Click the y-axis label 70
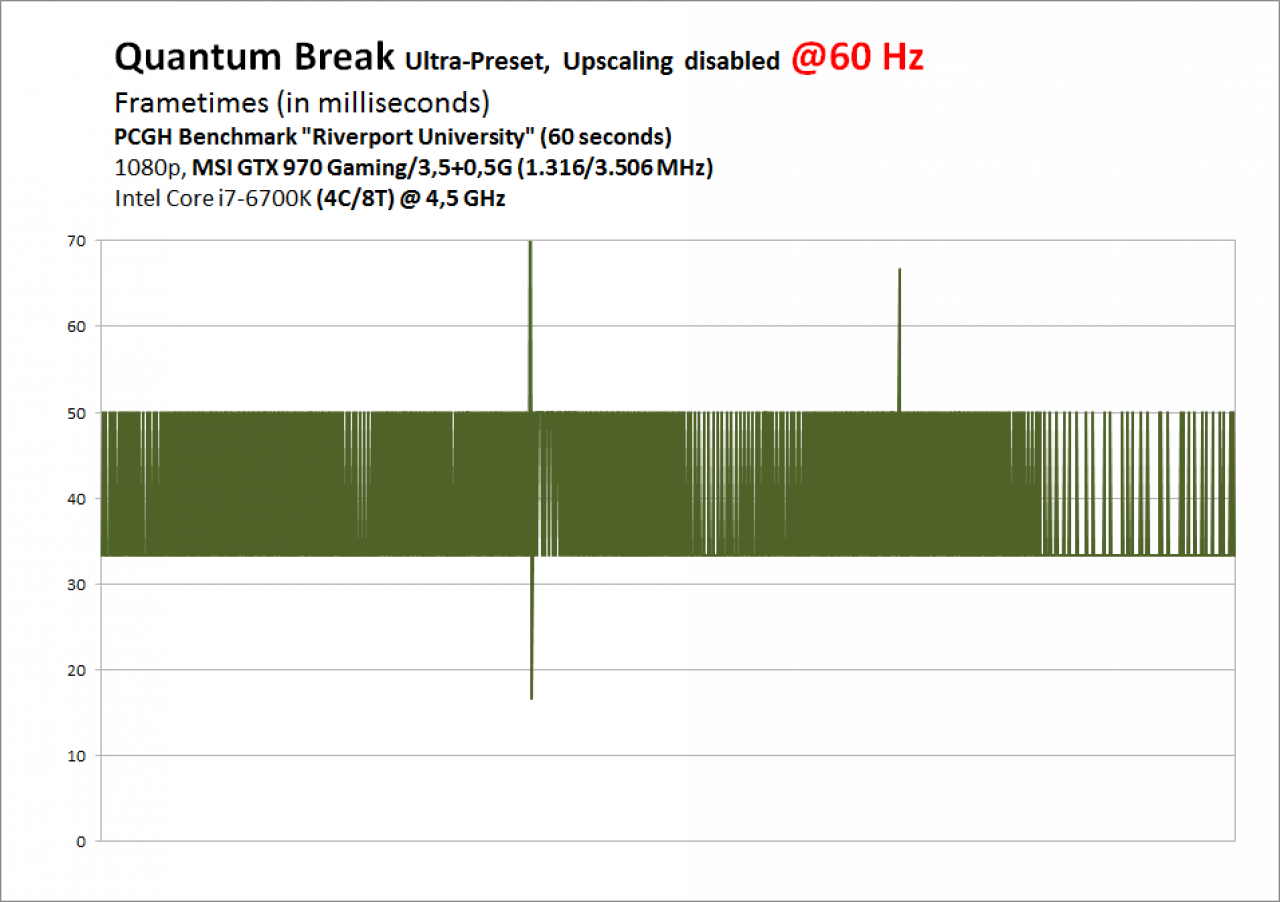Image resolution: width=1280 pixels, height=902 pixels. 76,241
